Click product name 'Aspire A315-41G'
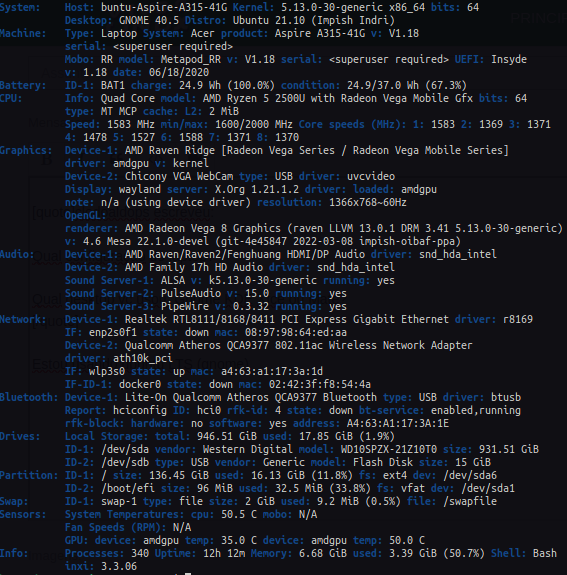Viewport: 567px width, 575px height. 320,33
